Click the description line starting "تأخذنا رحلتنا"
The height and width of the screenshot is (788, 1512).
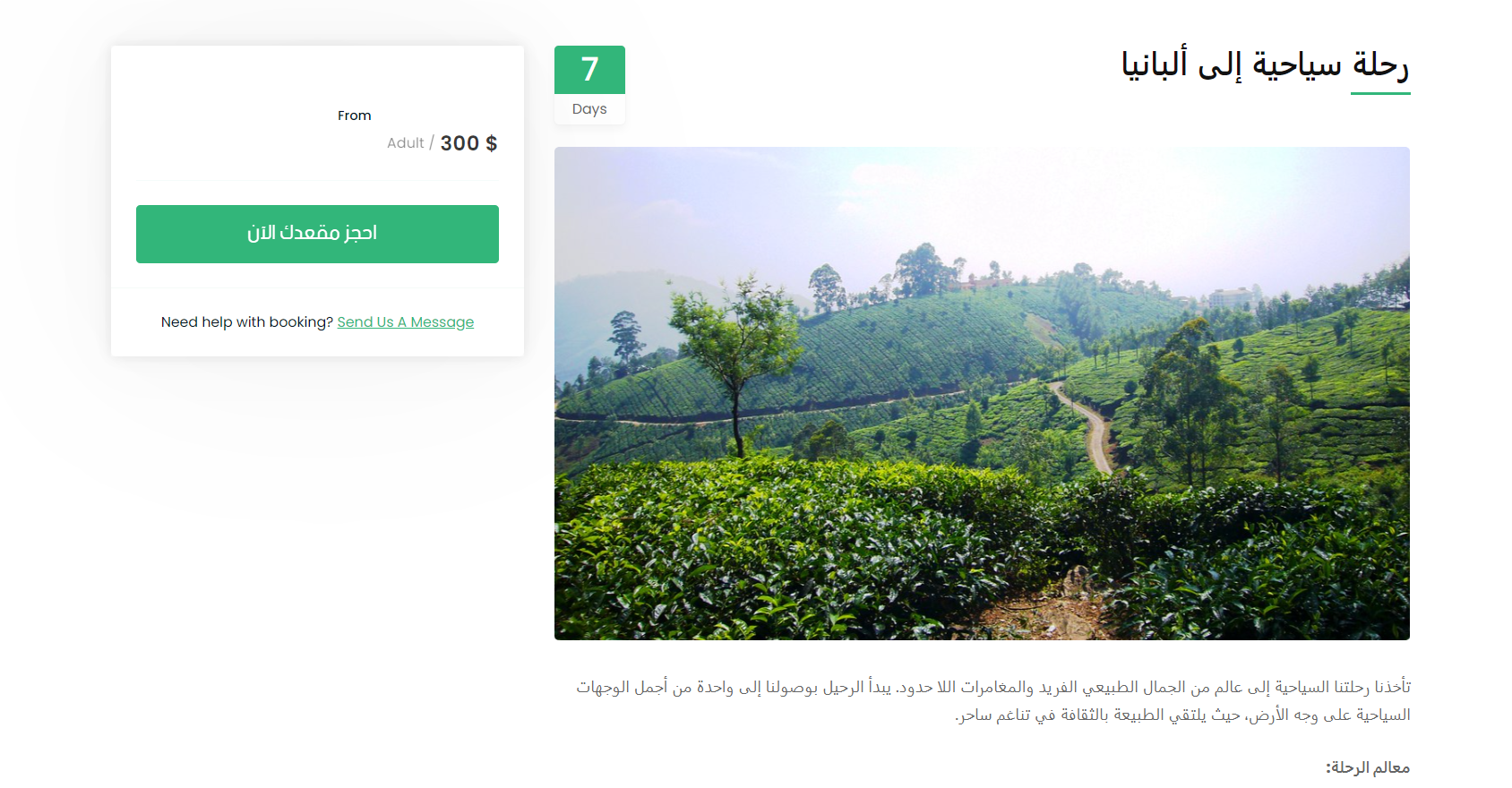[993, 687]
